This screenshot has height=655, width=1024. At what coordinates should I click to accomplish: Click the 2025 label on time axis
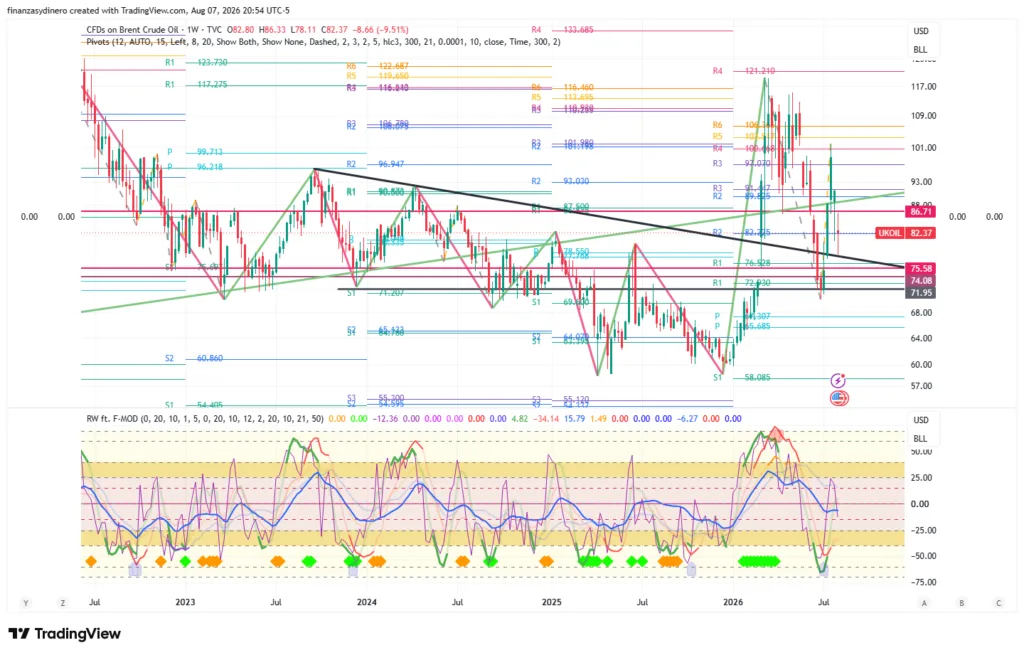coord(551,602)
